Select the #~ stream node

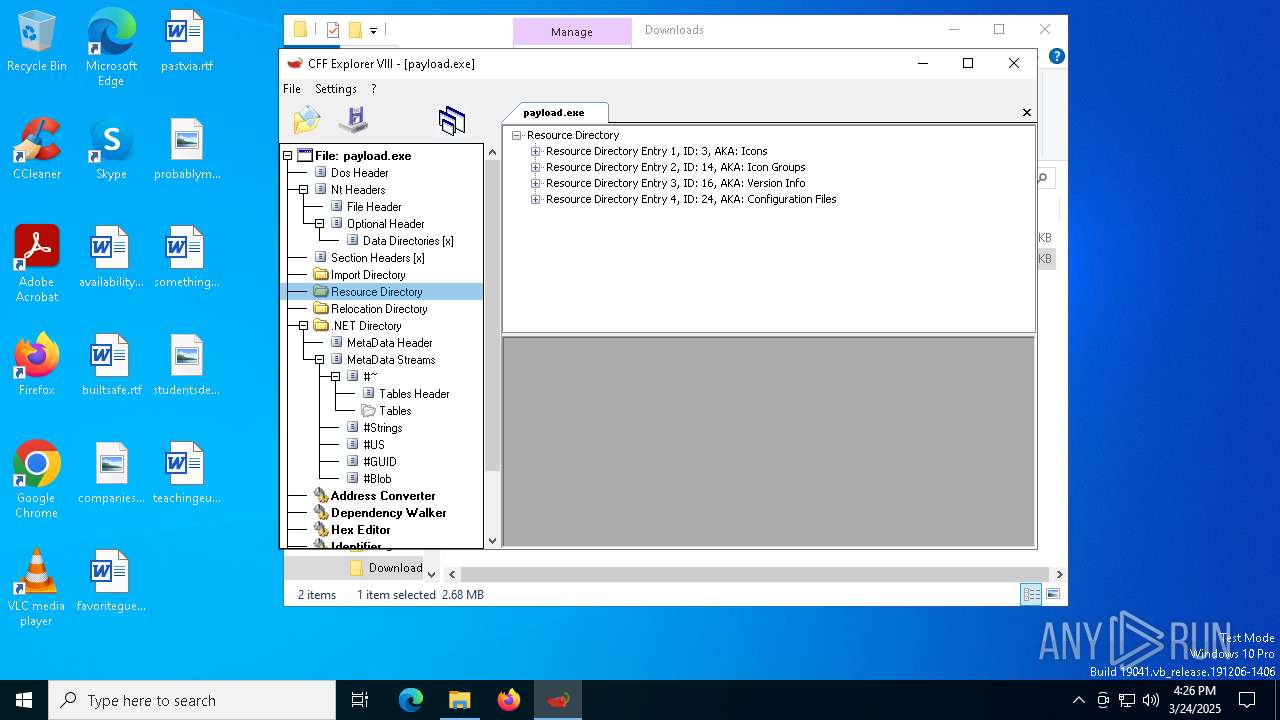coord(370,377)
